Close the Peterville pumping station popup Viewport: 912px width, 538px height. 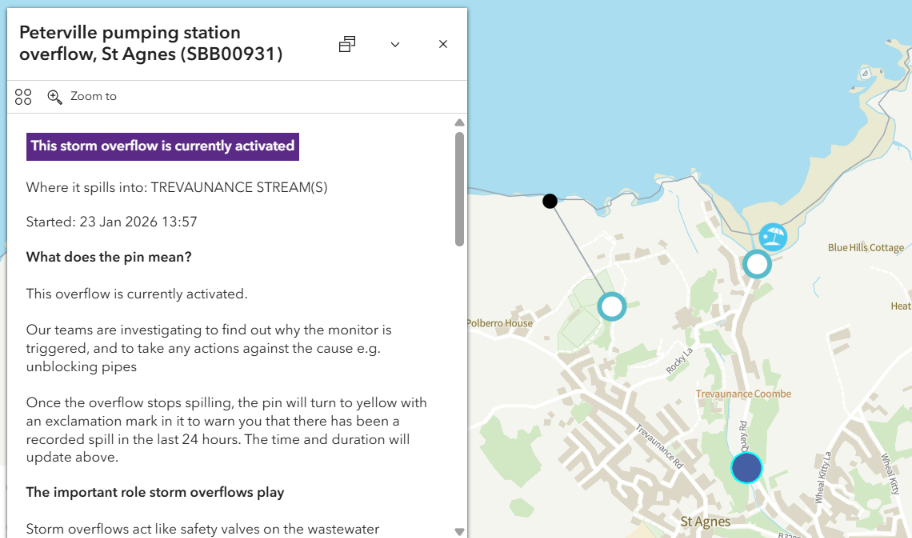(x=443, y=44)
